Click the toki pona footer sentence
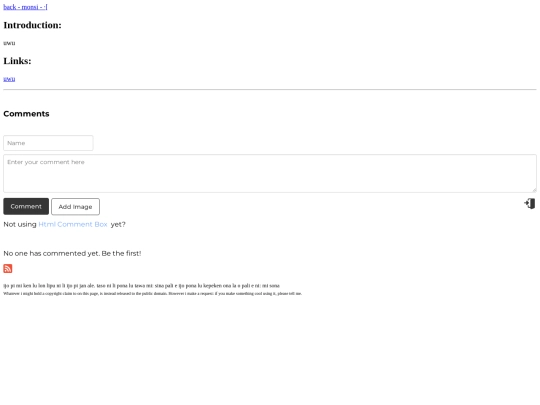Screen dimensions: 540x405 [142, 286]
